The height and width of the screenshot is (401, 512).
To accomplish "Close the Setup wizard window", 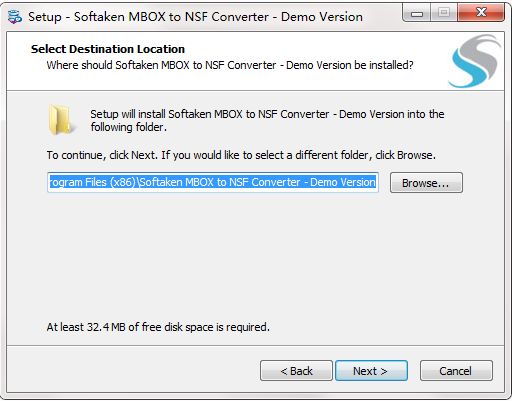I will coord(481,13).
